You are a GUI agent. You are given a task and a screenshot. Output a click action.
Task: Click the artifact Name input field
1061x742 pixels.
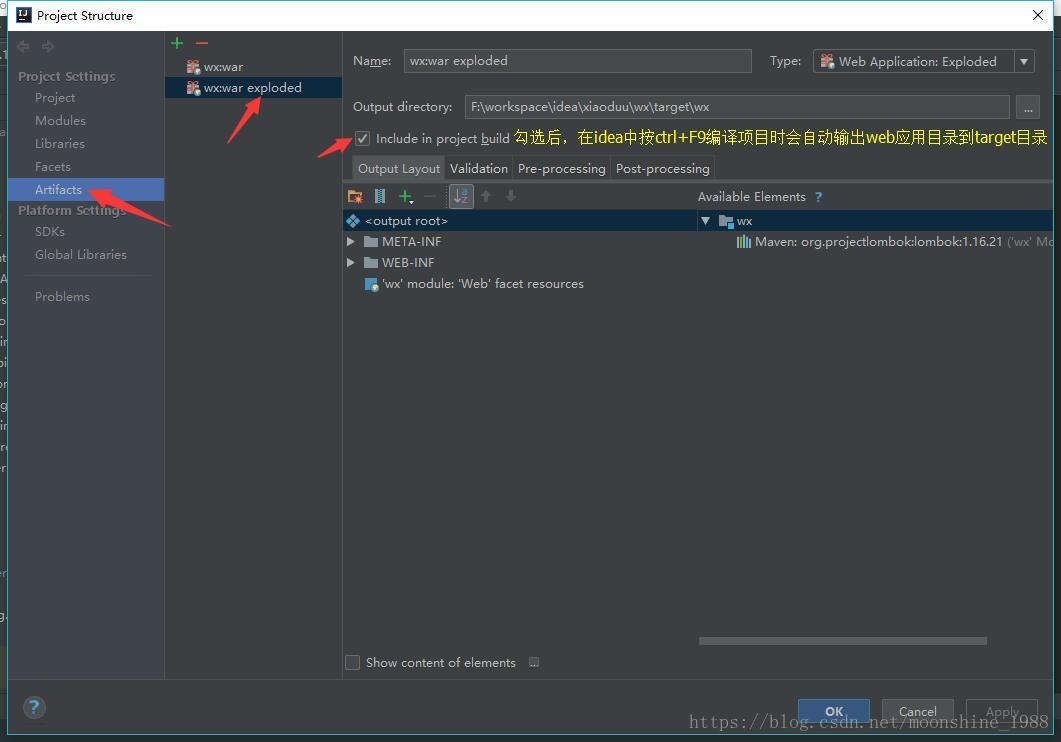click(577, 61)
